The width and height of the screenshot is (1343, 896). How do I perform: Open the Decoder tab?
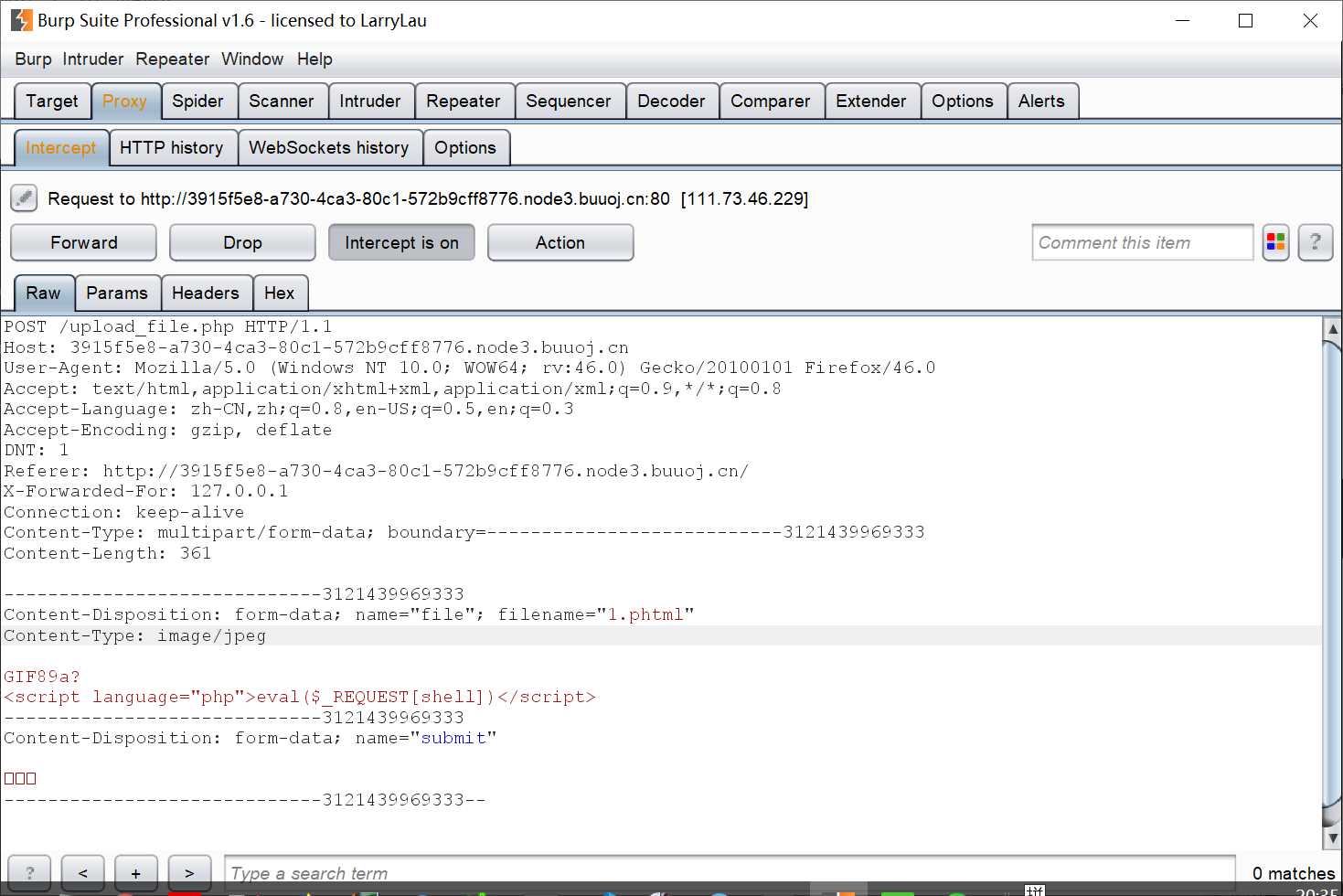(x=671, y=101)
